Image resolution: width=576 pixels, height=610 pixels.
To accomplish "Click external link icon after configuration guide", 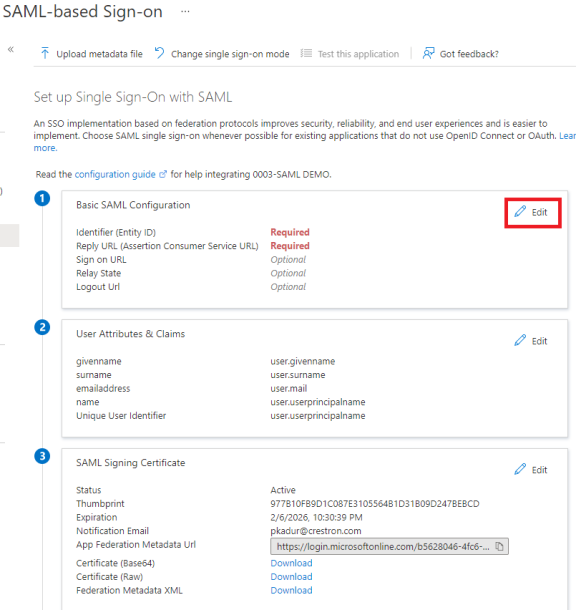I will coord(163,174).
